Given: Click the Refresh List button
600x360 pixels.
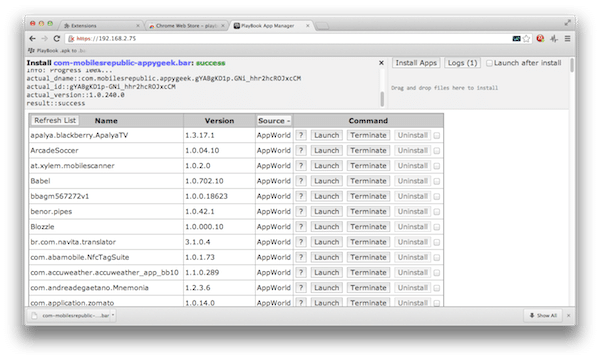Looking at the screenshot, I should [x=55, y=121].
